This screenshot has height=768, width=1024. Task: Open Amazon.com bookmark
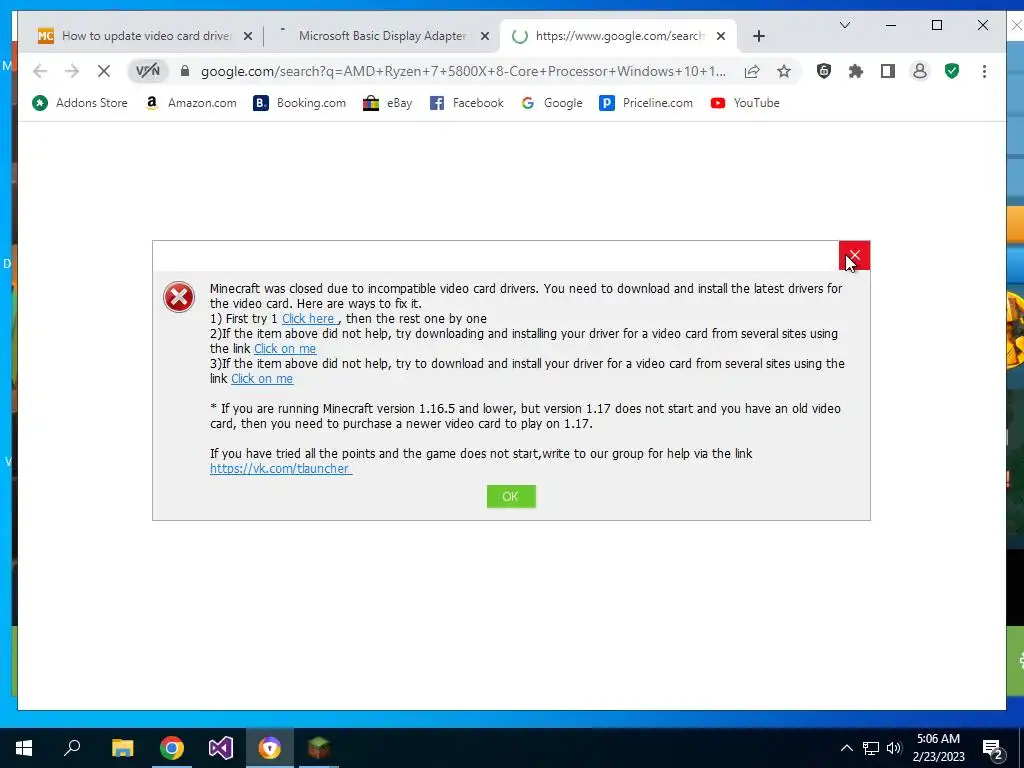(191, 103)
